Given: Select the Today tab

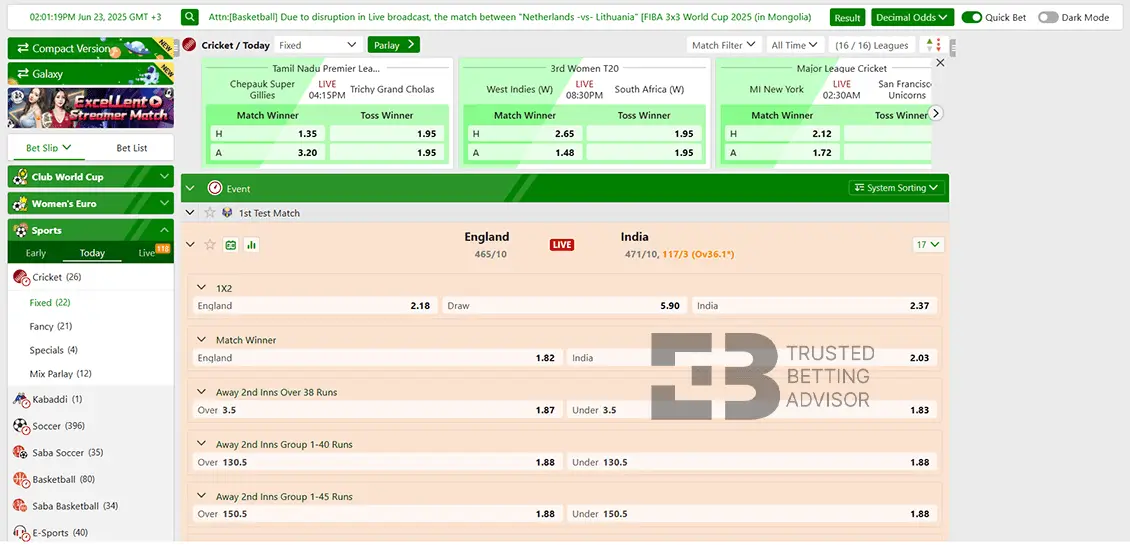Looking at the screenshot, I should [92, 253].
